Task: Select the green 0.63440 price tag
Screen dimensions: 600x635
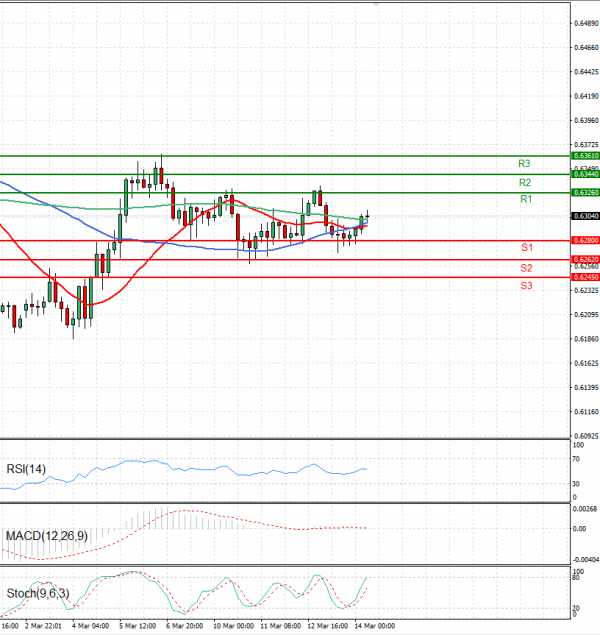Action: (x=584, y=174)
